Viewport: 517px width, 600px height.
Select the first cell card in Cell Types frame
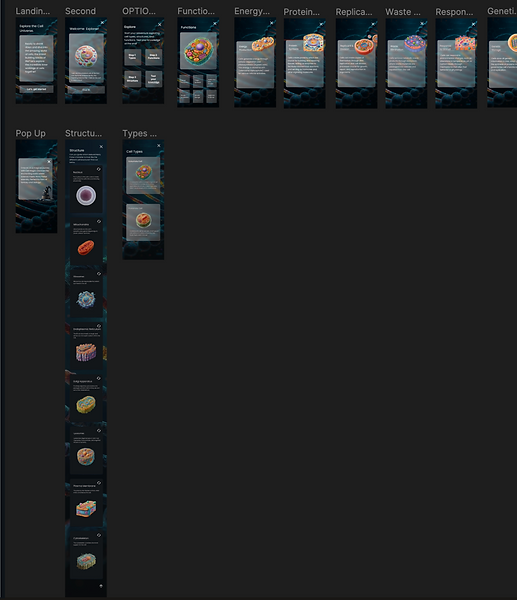tap(143, 175)
